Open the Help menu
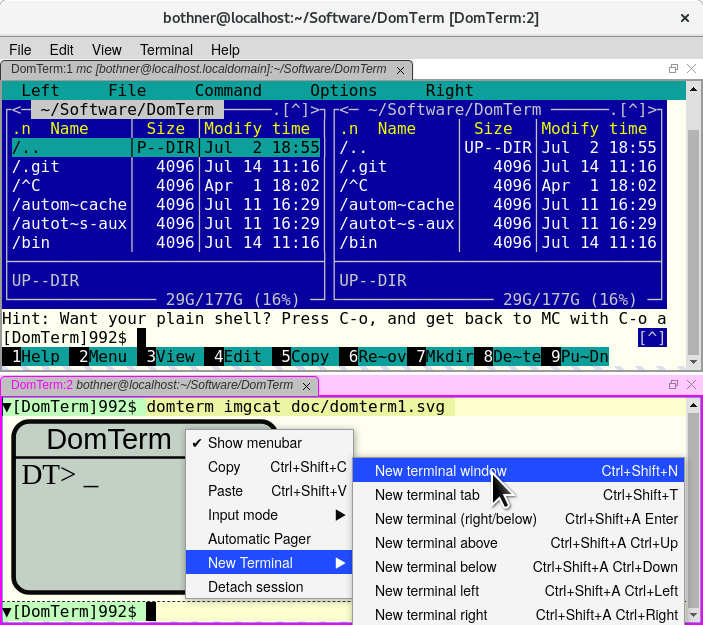Screen dimensions: 703x625 [225, 50]
